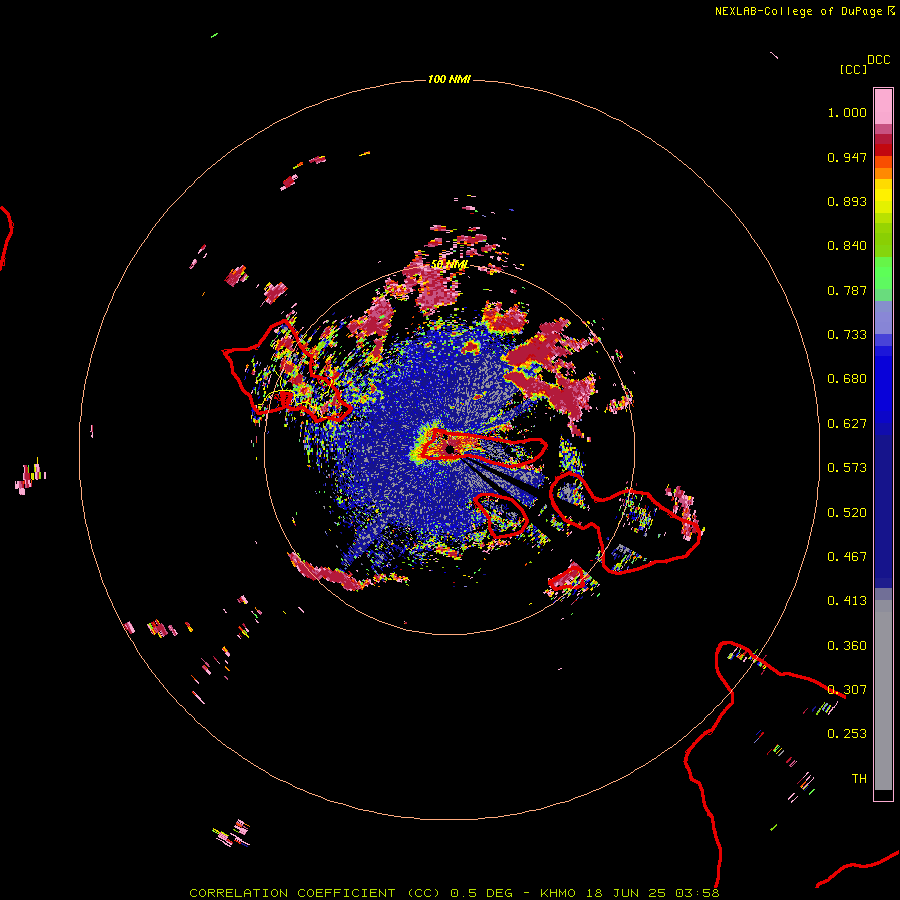Screen dimensions: 900x900
Task: Select the 0.787 scale value
Action: (x=847, y=290)
